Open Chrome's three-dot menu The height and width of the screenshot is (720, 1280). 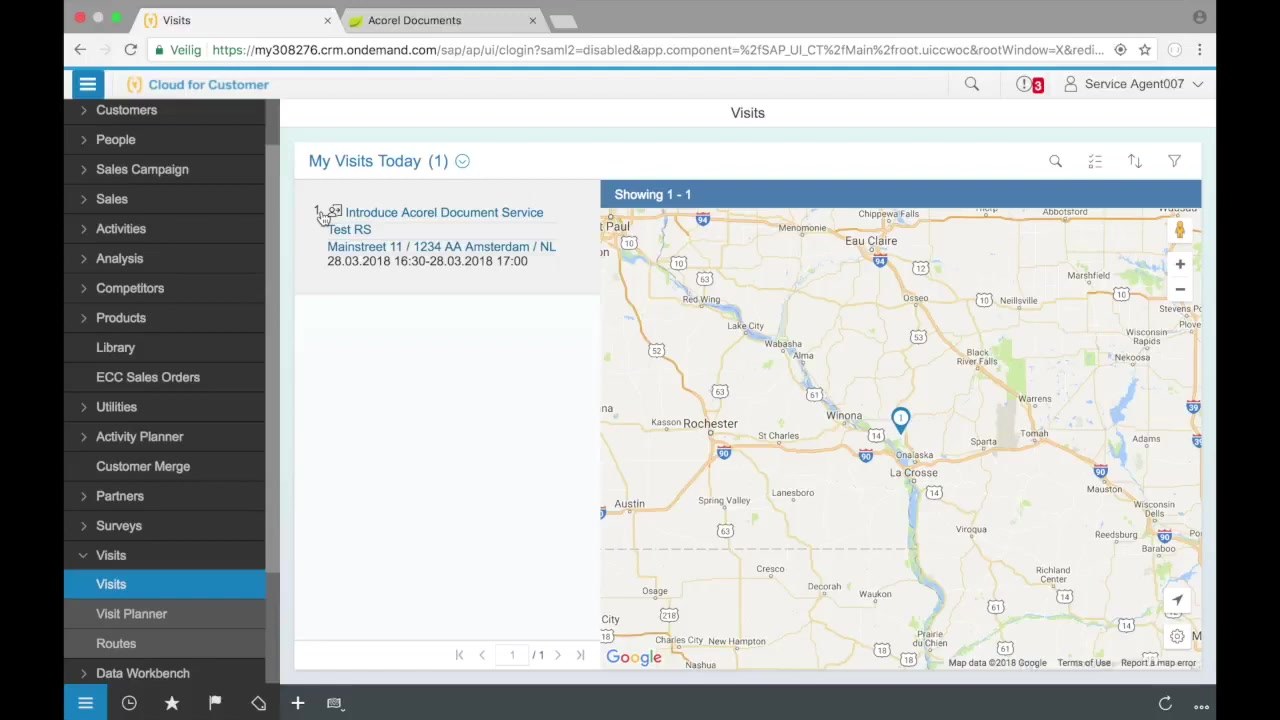[x=1199, y=50]
